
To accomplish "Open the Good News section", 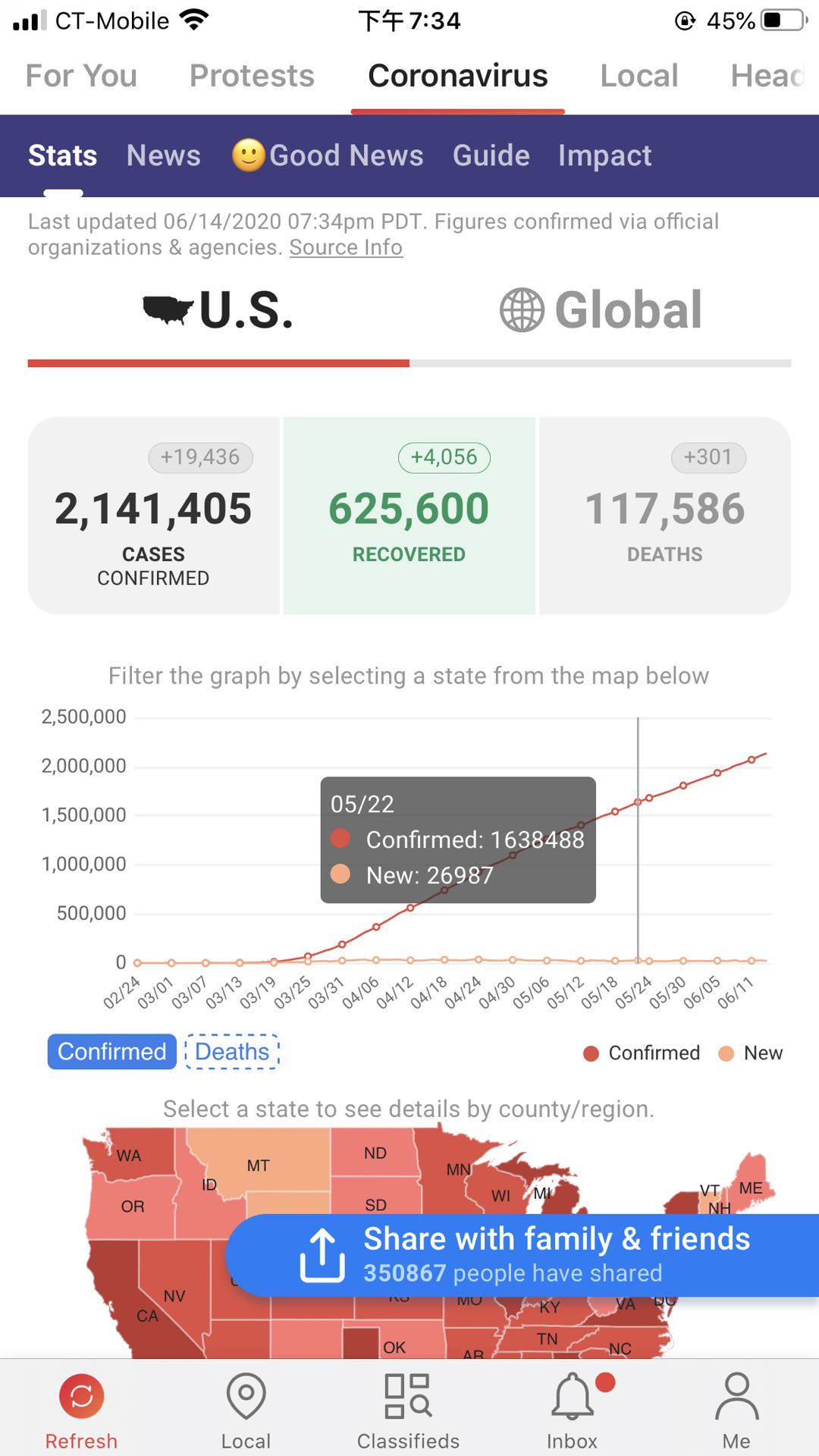I will click(328, 155).
